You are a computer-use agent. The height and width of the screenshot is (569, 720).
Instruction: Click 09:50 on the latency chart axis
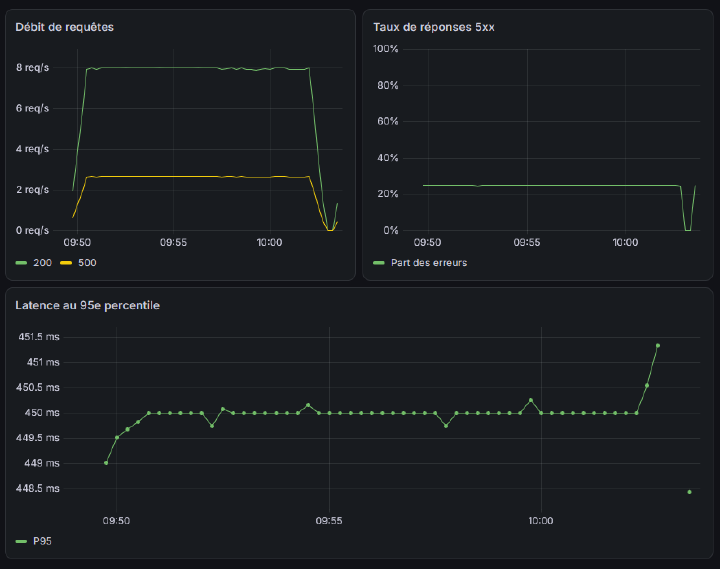116,521
